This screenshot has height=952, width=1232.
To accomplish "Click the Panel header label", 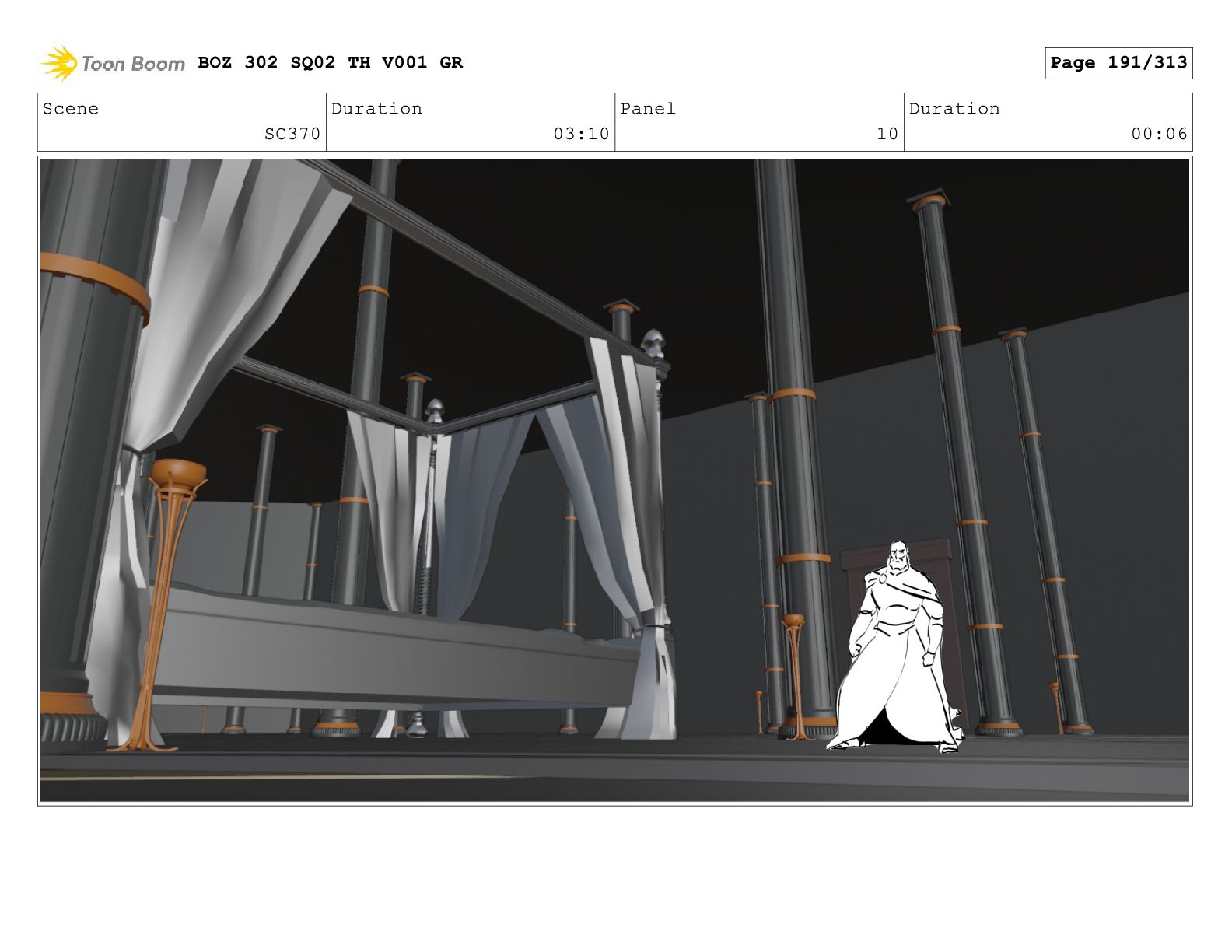I will (648, 109).
